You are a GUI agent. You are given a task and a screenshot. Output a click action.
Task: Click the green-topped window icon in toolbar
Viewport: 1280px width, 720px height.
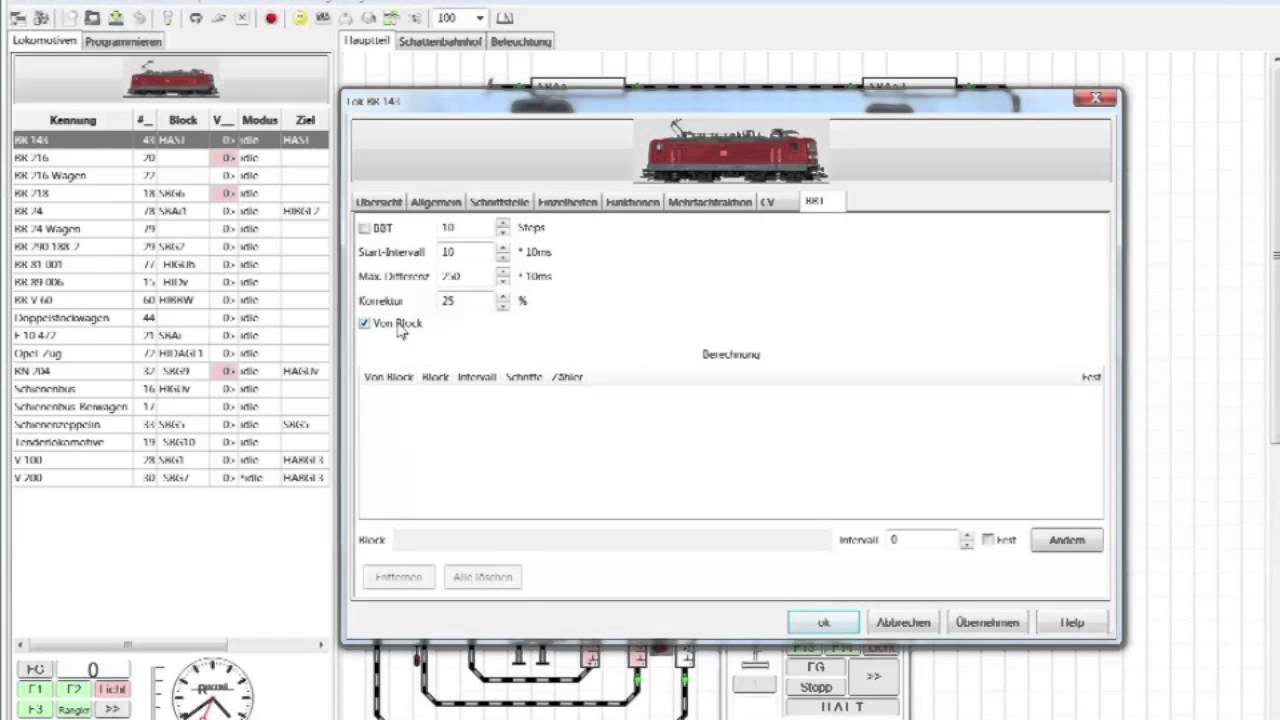[392, 18]
